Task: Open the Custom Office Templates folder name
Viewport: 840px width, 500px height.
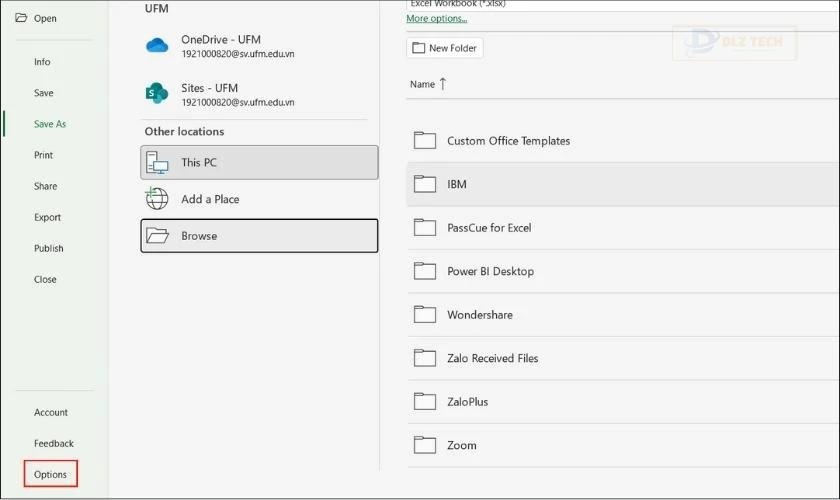Action: coord(508,141)
